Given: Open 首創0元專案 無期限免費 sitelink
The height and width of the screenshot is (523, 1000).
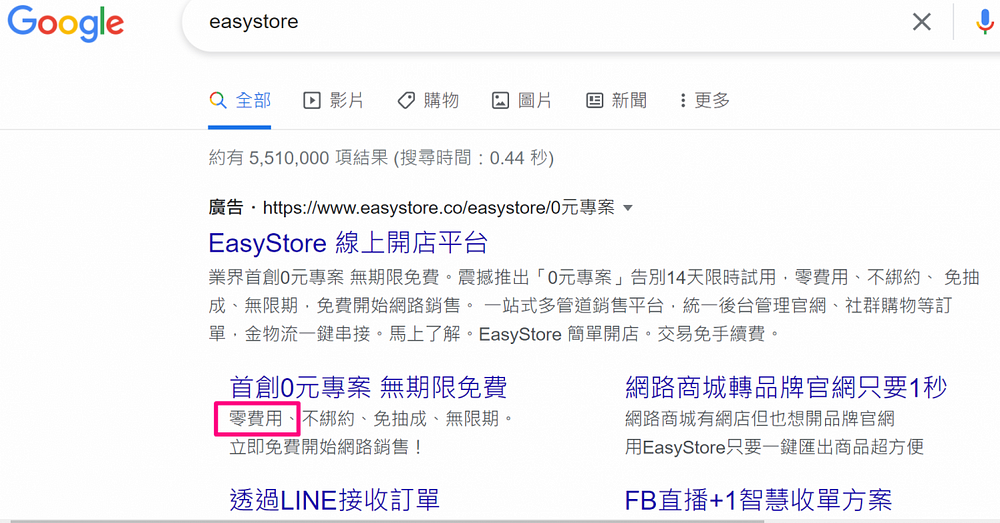Looking at the screenshot, I should pyautogui.click(x=369, y=387).
